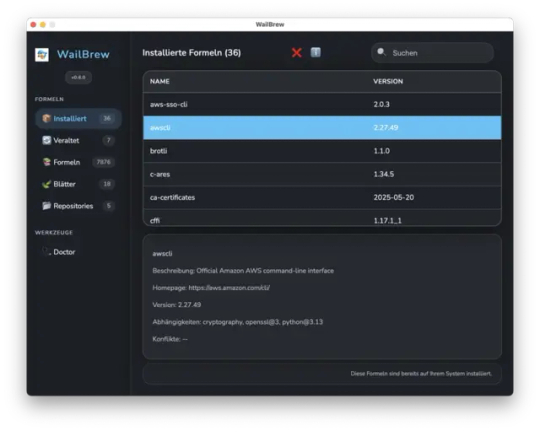This screenshot has width=540, height=431.
Task: Open the Installiert section
Action: (79, 119)
